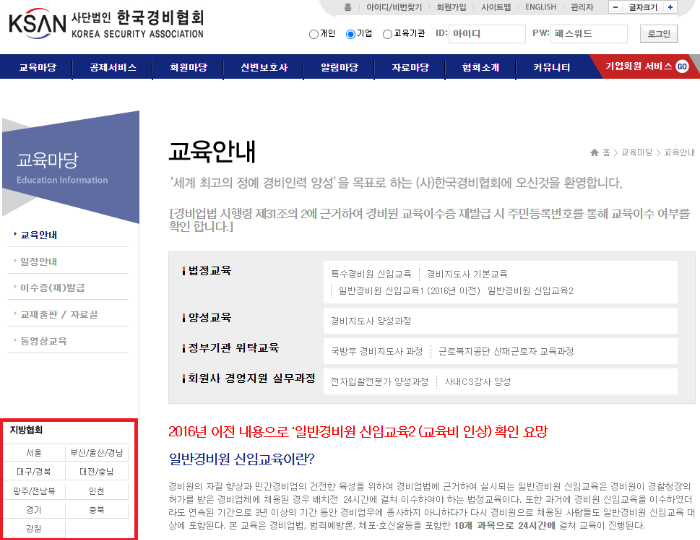Open 대전/충남 regional association
Viewport: 700px width, 540px height.
click(96, 472)
